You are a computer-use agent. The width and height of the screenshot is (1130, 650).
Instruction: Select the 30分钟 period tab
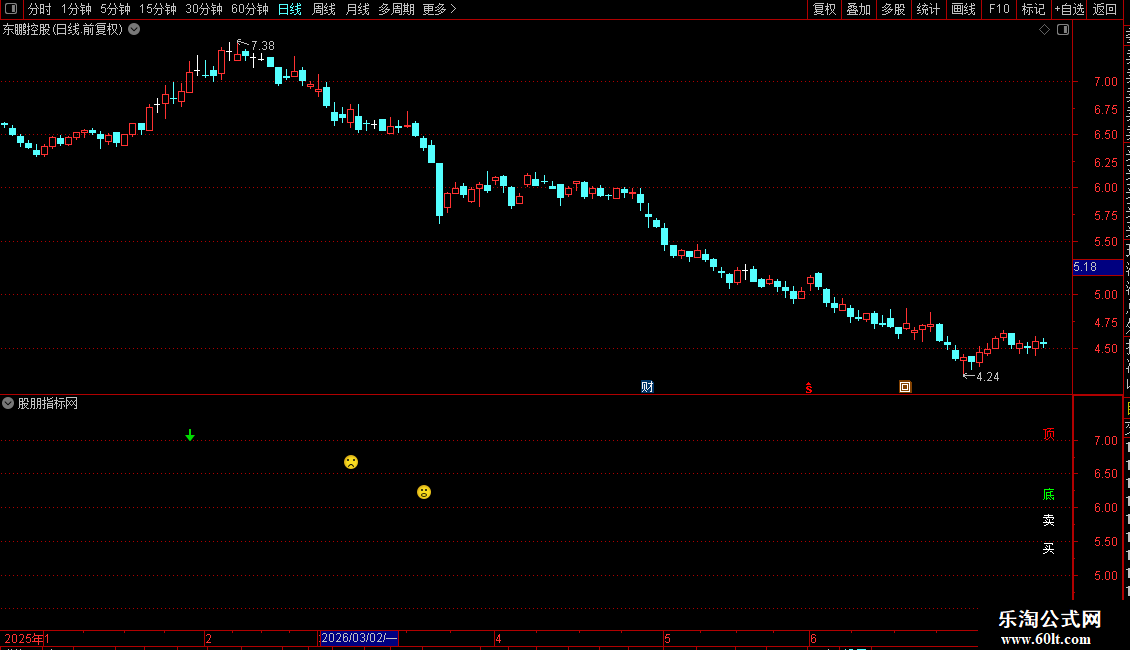point(204,9)
